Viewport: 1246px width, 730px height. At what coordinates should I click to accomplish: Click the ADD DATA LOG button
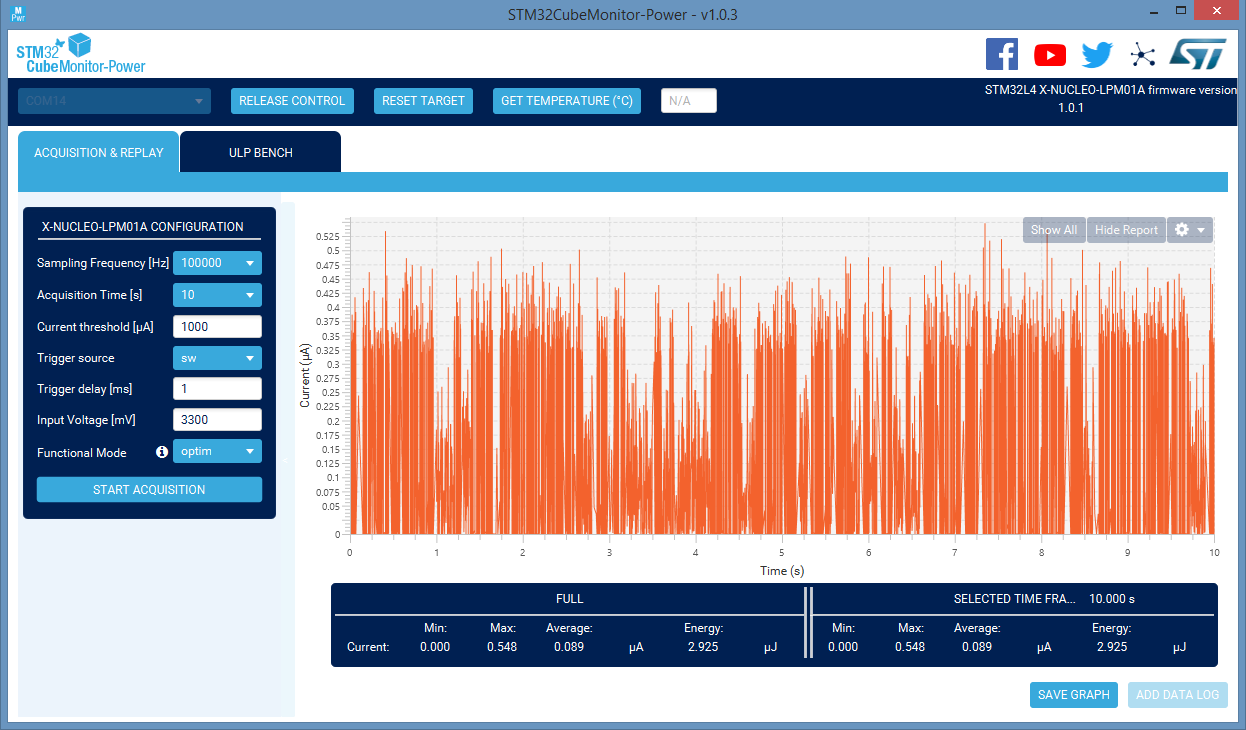point(1178,695)
